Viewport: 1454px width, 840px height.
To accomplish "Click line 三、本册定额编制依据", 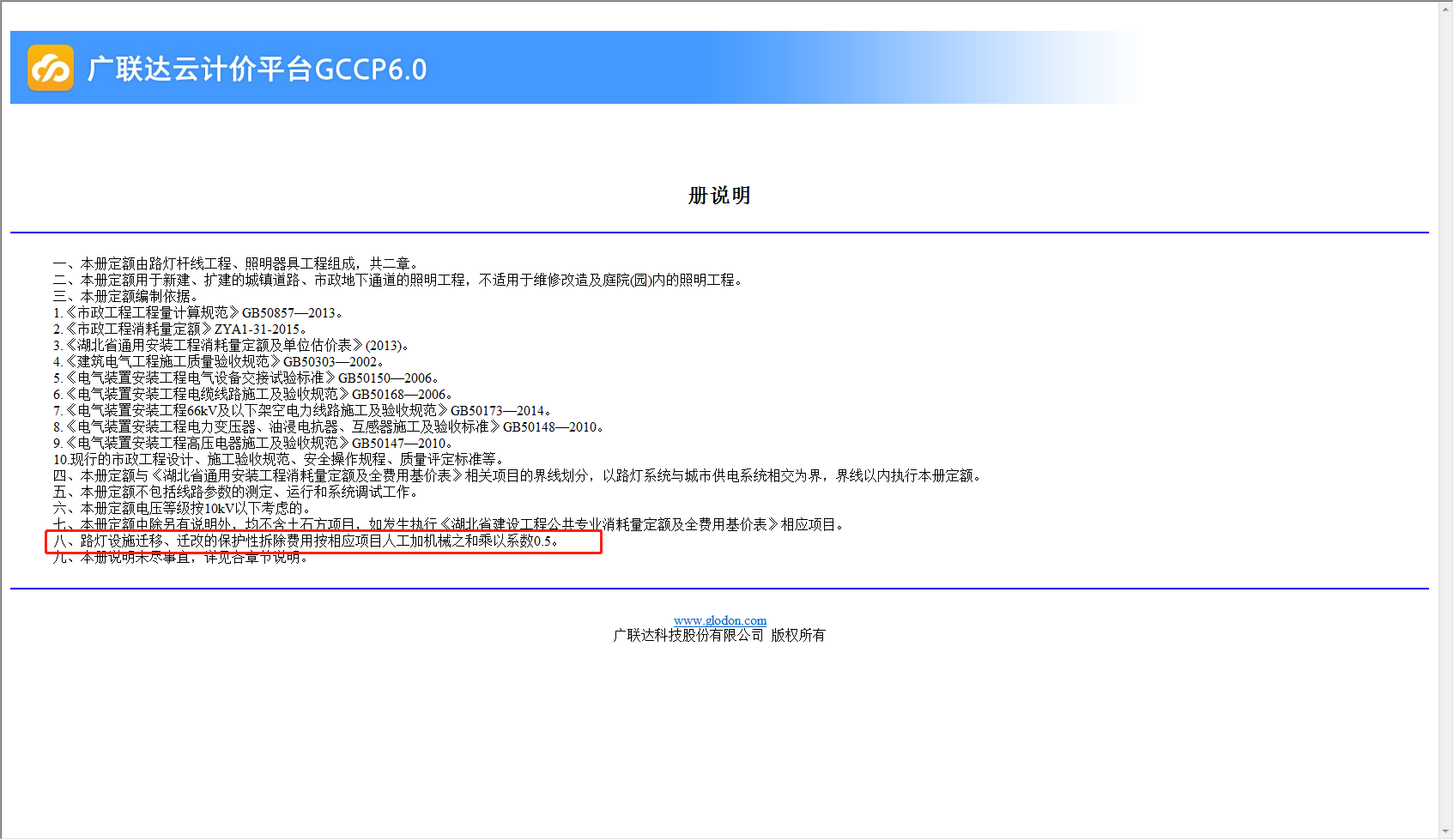I will coord(127,296).
